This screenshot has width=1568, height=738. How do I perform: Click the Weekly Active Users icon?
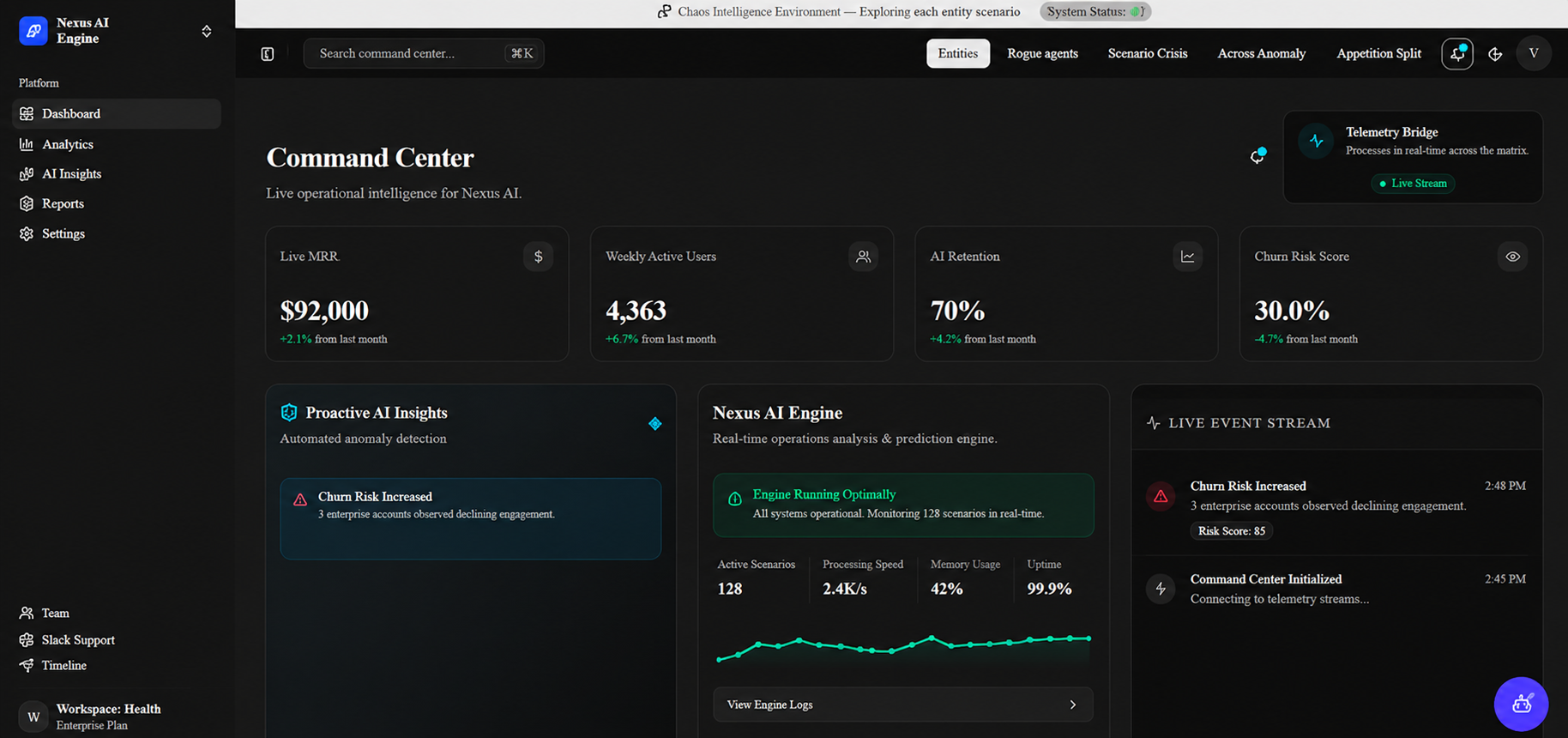pyautogui.click(x=864, y=257)
